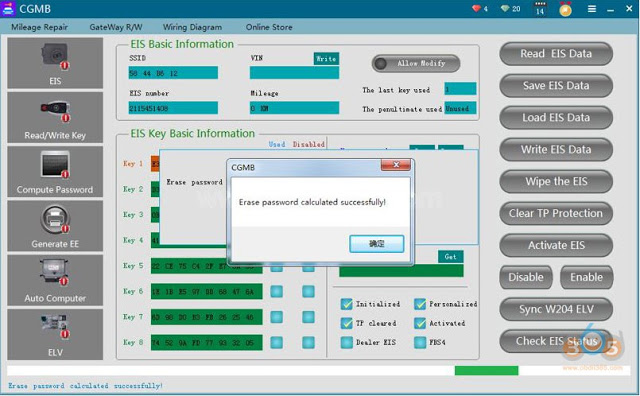Screen dimensions: 640x396
Task: Check the Dealer EIS checkbox
Action: [347, 342]
